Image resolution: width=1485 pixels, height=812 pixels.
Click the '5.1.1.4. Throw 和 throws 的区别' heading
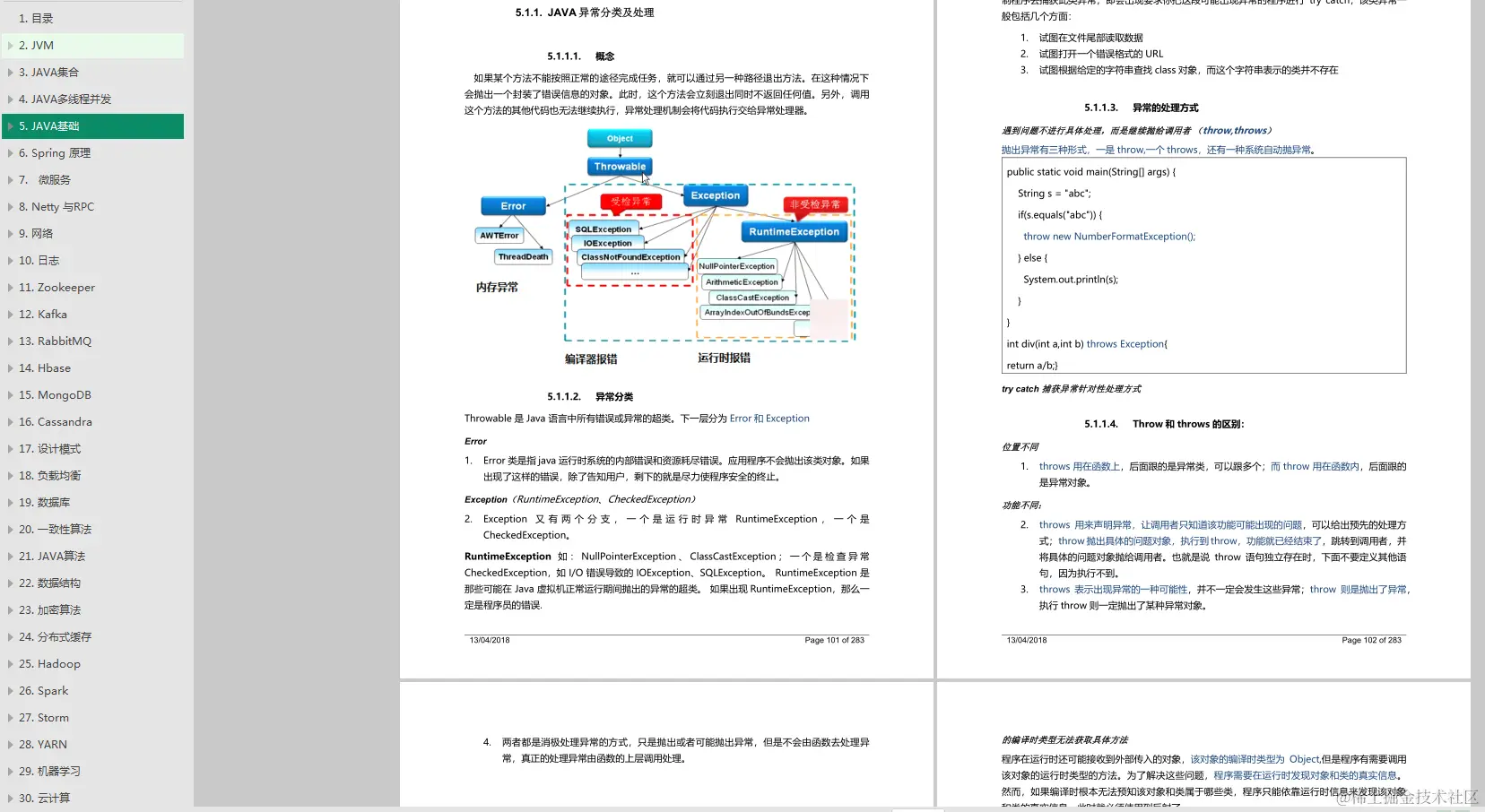click(x=1164, y=424)
